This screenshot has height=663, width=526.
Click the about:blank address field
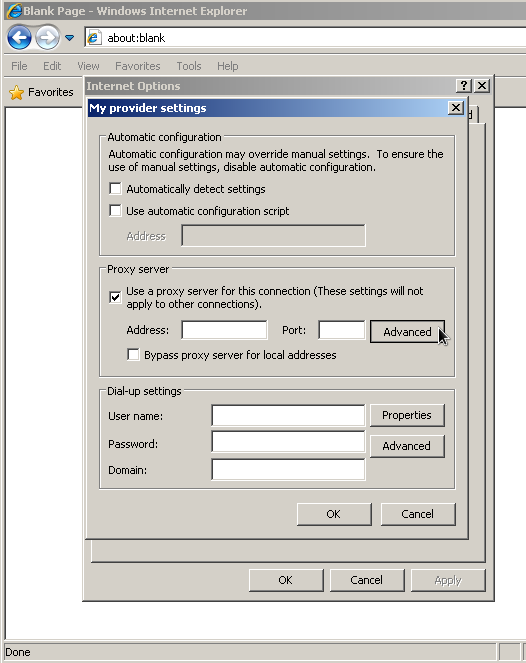pyautogui.click(x=305, y=38)
